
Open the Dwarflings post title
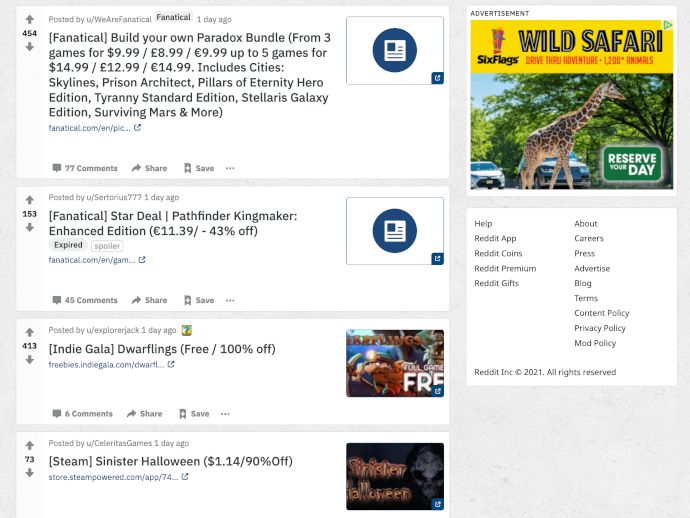[162, 349]
